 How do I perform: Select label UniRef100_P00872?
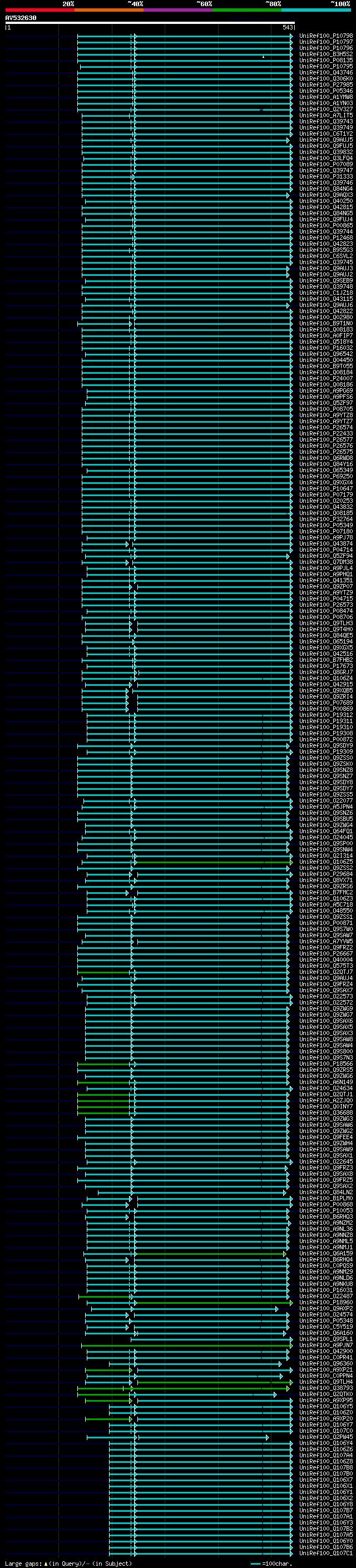(x=326, y=740)
